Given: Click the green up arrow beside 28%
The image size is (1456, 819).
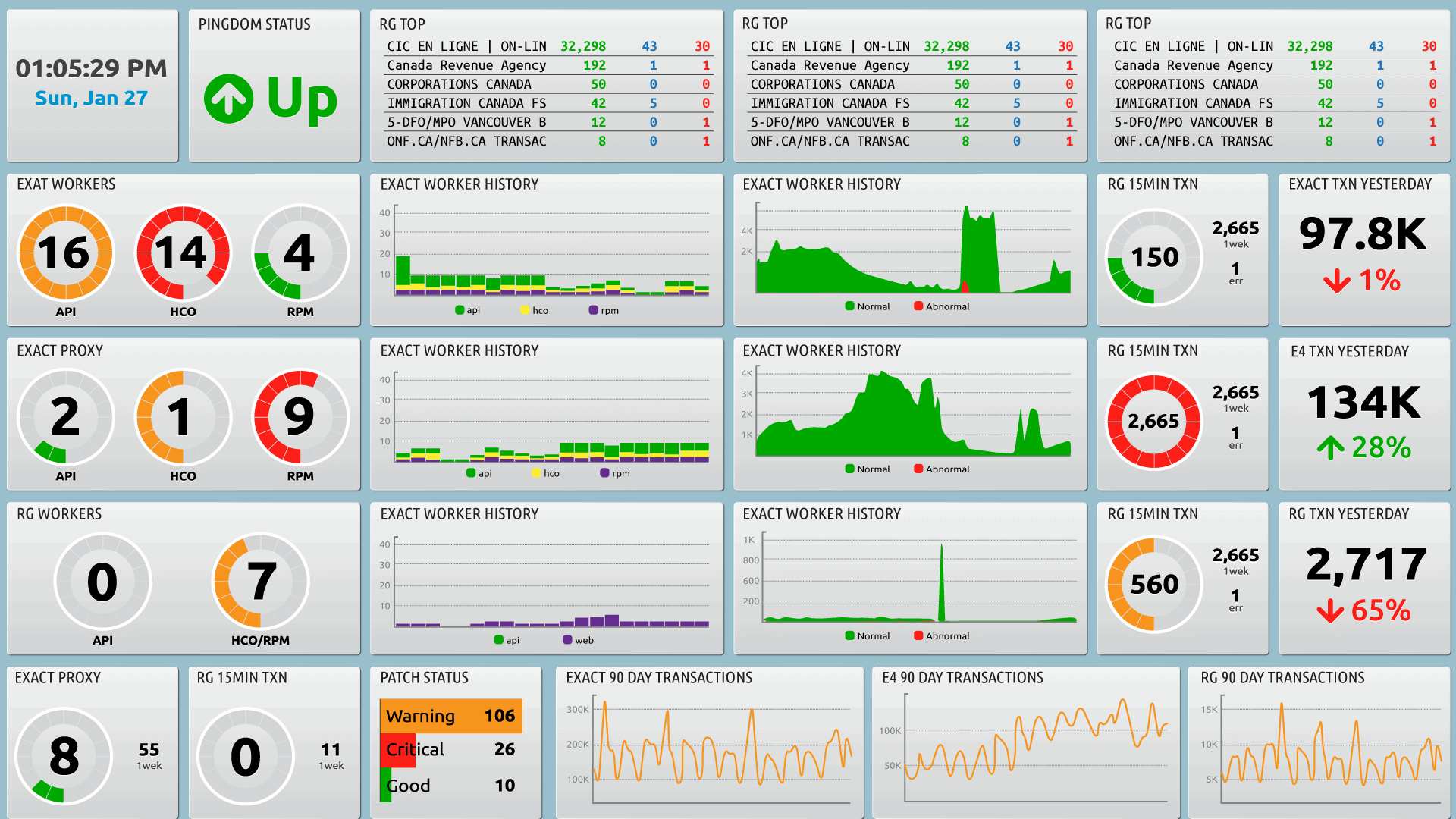Looking at the screenshot, I should [1330, 447].
